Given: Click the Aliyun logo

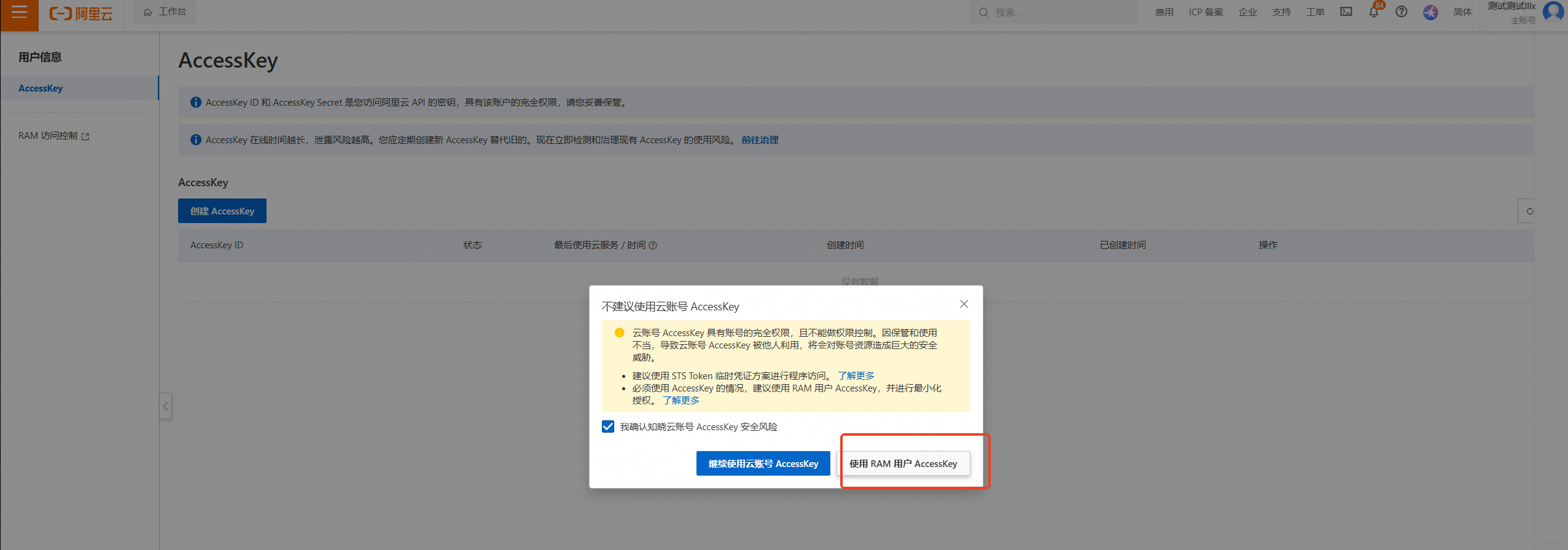Looking at the screenshot, I should 81,13.
